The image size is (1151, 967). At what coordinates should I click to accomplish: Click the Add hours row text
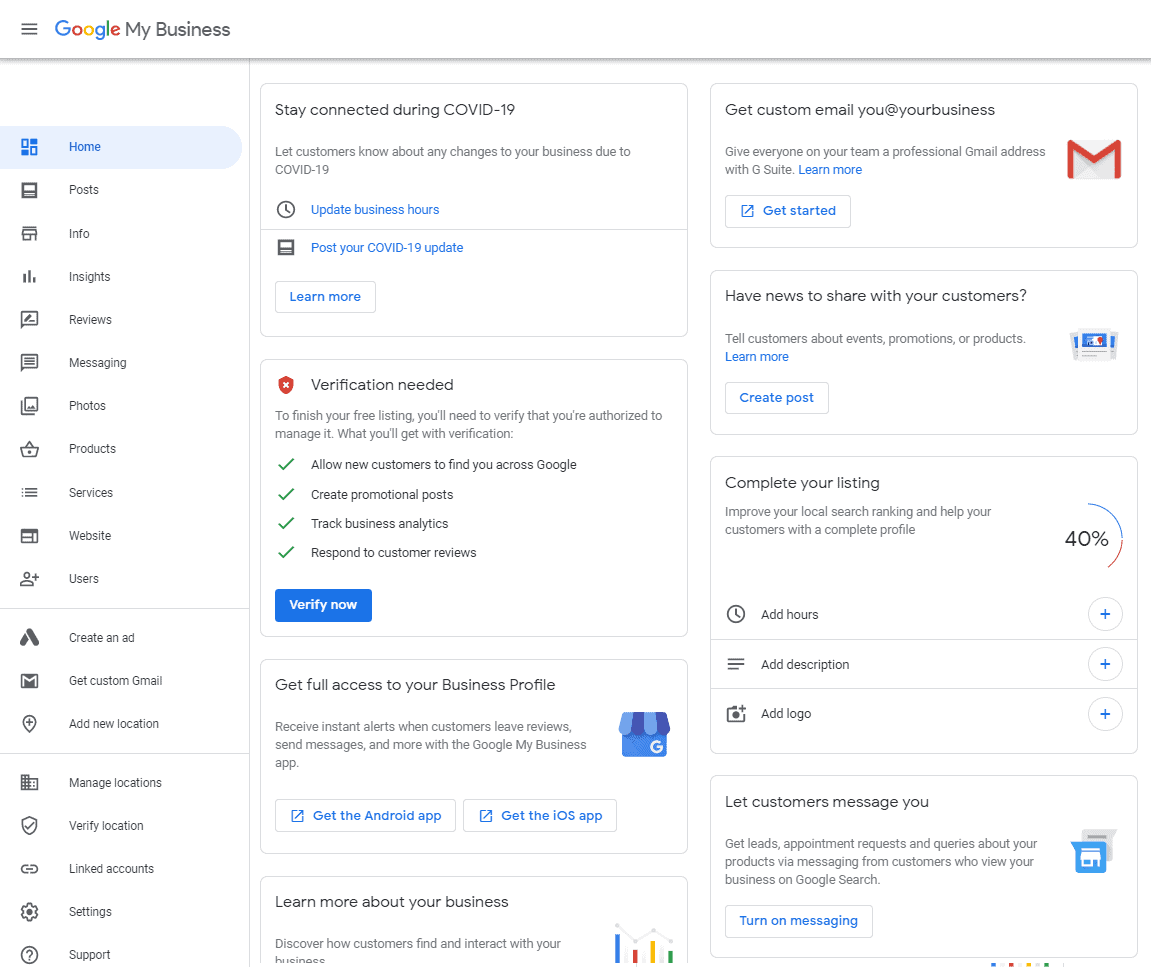click(x=790, y=615)
